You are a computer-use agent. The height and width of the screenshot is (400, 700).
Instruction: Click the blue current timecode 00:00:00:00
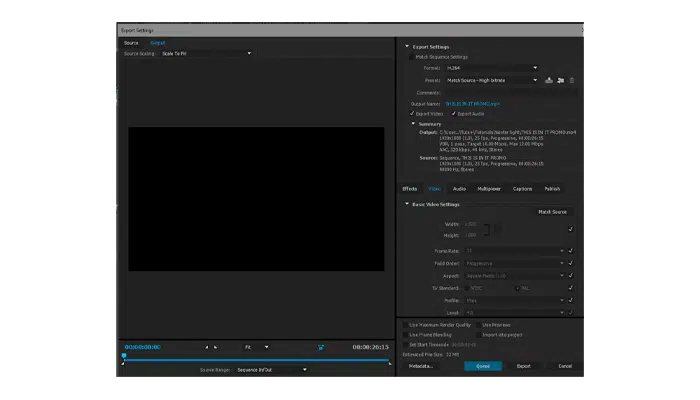coord(142,347)
